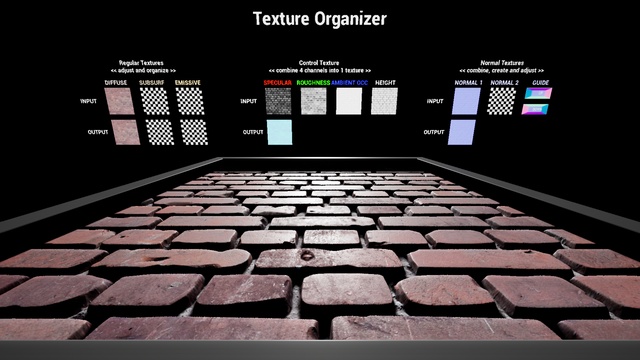Click the Specular input texture thumbnail

[278, 101]
